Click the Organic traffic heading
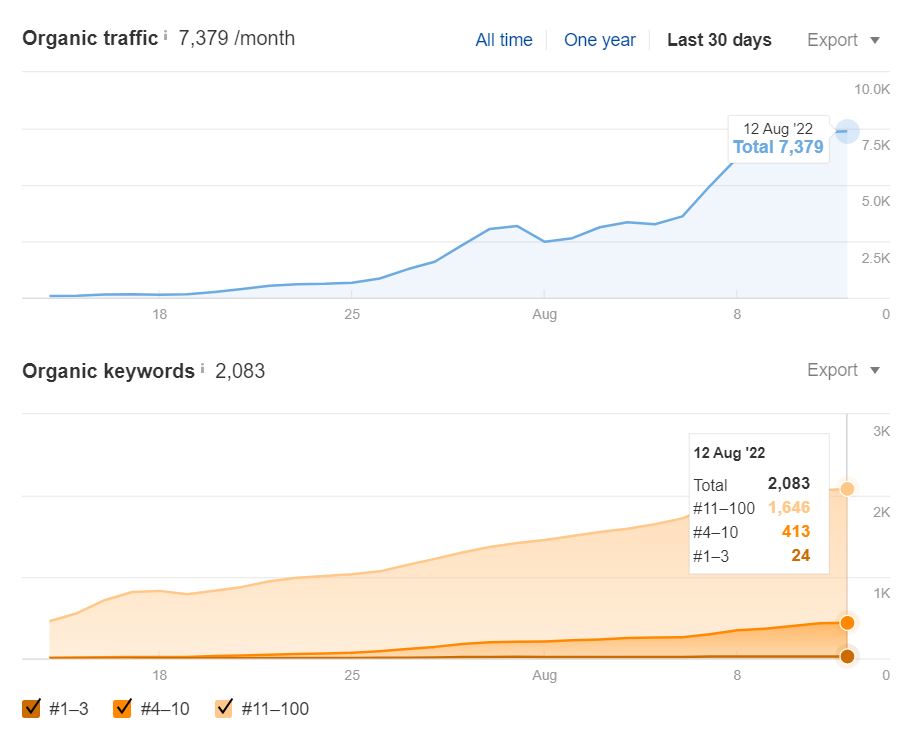The height and width of the screenshot is (731, 910). (90, 38)
